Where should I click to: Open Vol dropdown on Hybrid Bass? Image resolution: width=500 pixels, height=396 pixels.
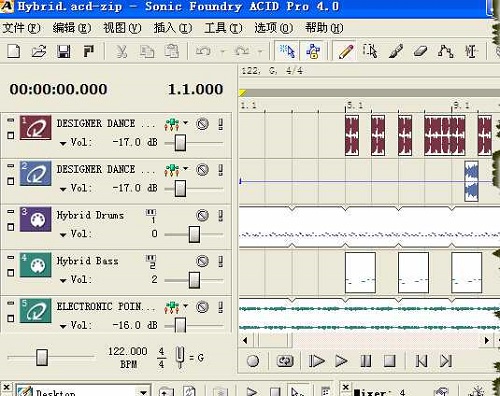pos(63,281)
